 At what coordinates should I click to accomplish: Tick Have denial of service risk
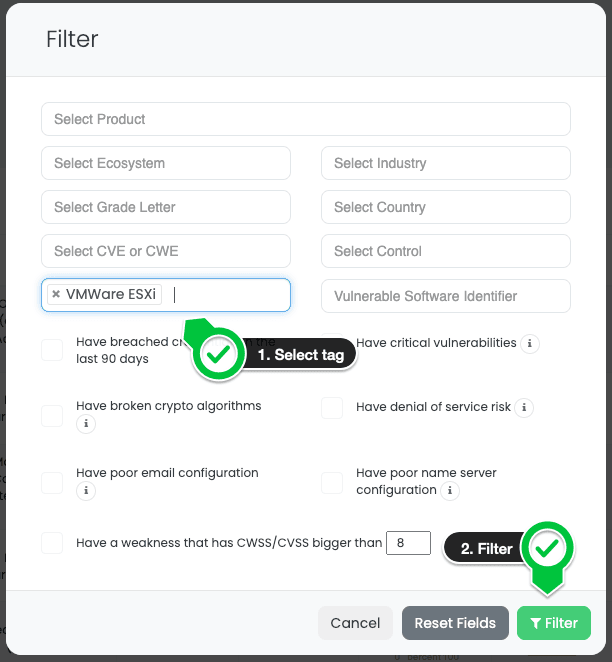(x=332, y=408)
